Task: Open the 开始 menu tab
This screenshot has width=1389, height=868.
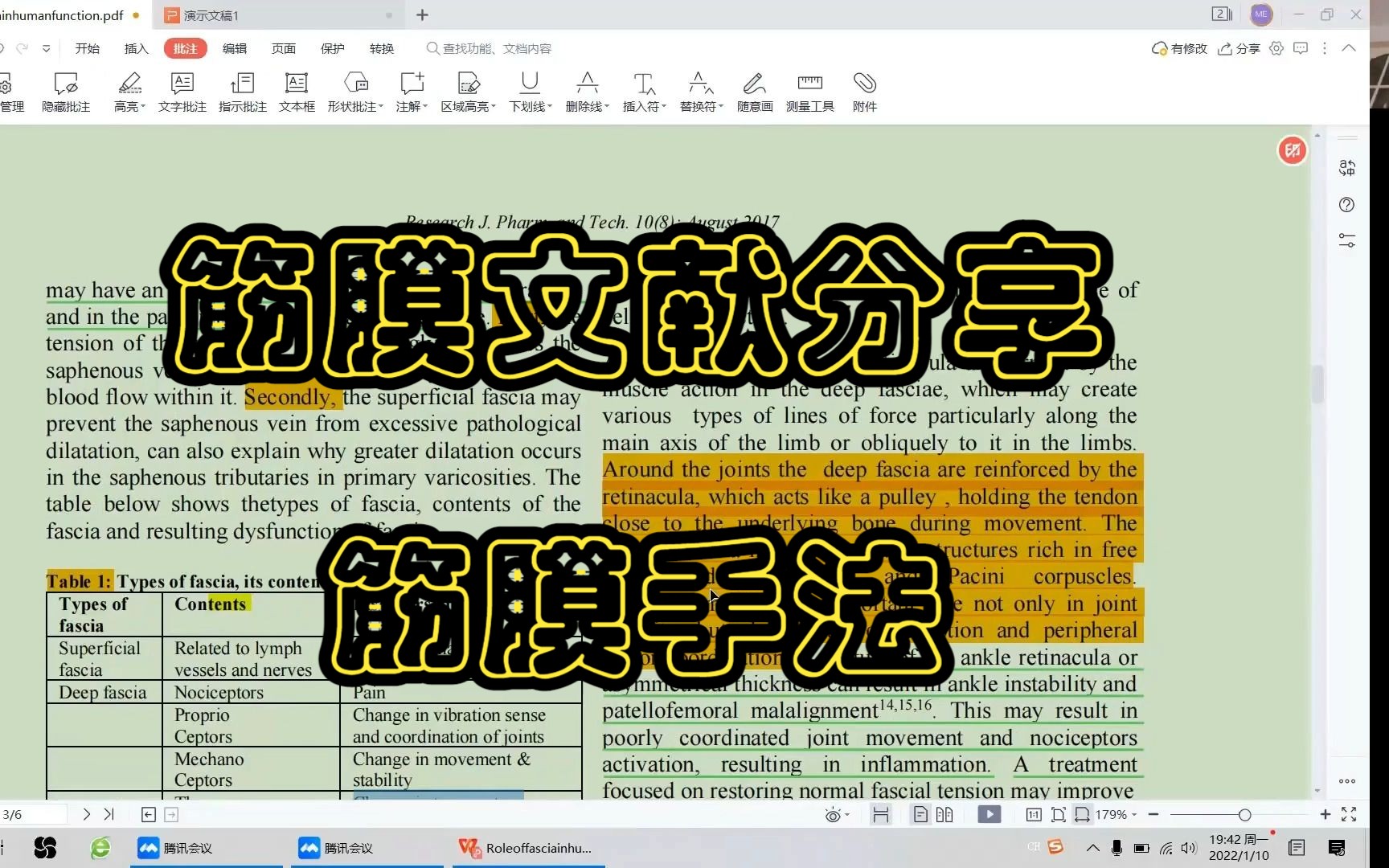Action: tap(88, 48)
